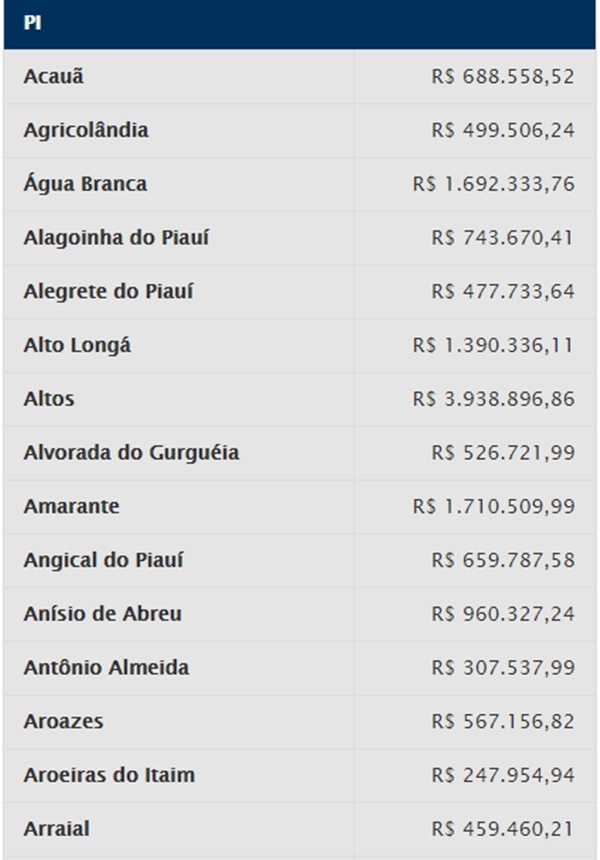Click the Amarante row name
This screenshot has height=860, width=600.
click(x=71, y=506)
